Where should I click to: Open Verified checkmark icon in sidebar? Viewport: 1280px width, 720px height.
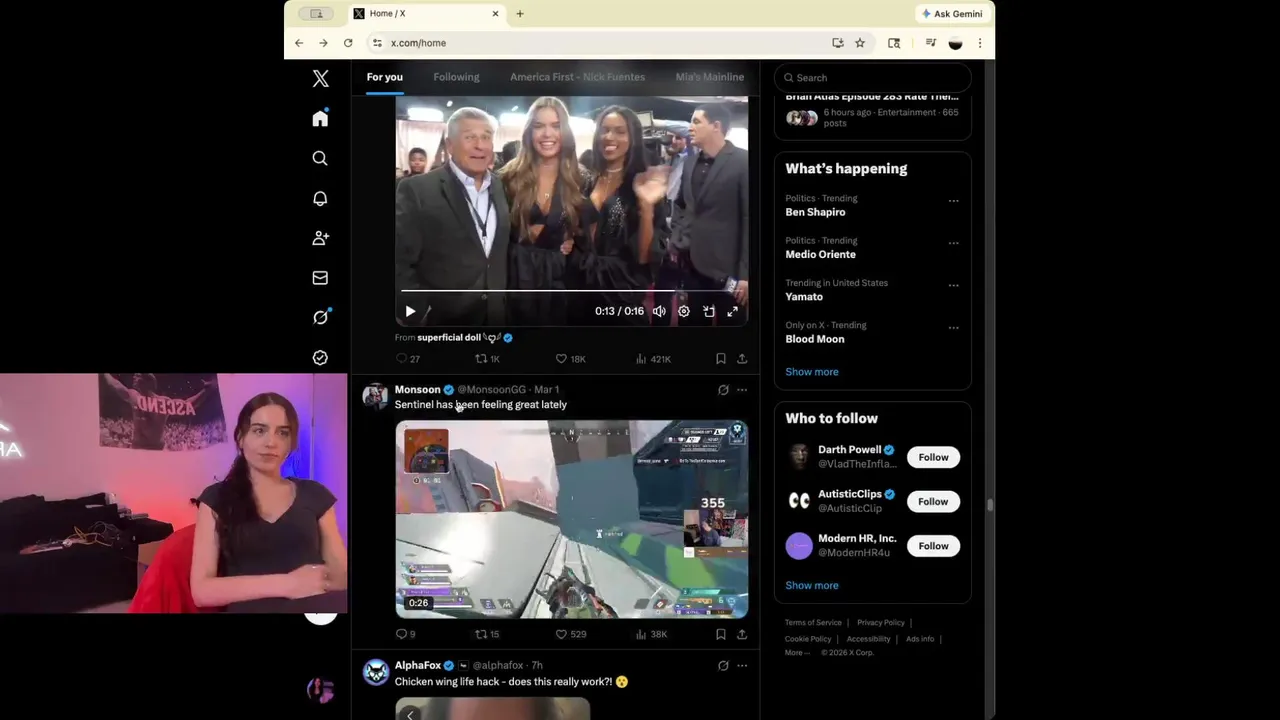pyautogui.click(x=320, y=357)
